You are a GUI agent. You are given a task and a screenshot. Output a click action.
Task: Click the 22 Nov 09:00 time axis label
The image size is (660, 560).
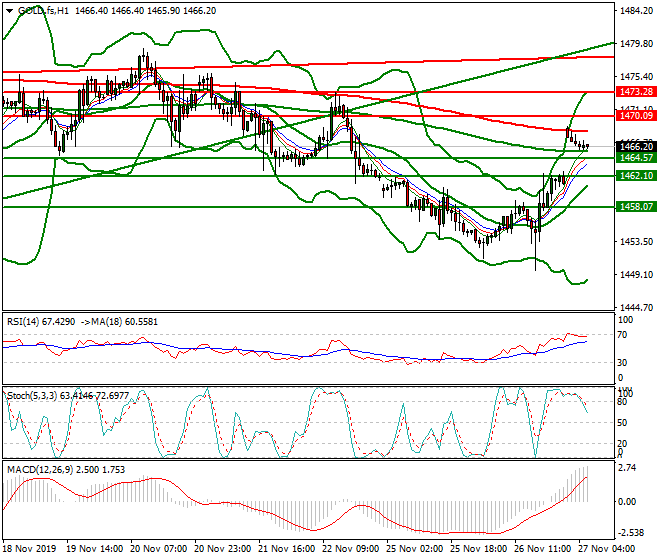tap(351, 549)
